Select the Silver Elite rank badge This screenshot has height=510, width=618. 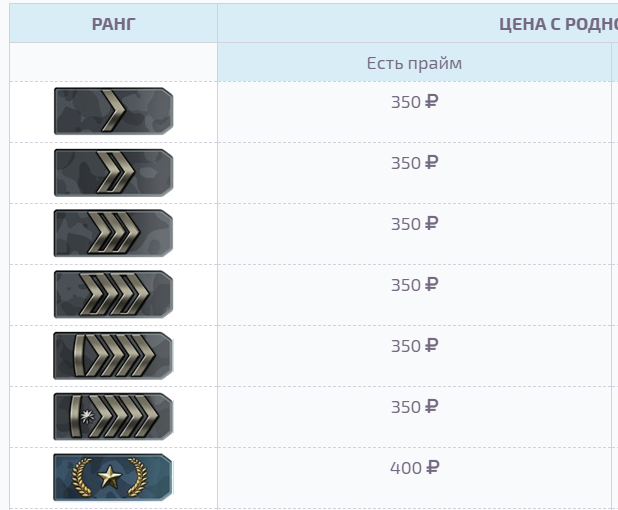pyautogui.click(x=113, y=356)
